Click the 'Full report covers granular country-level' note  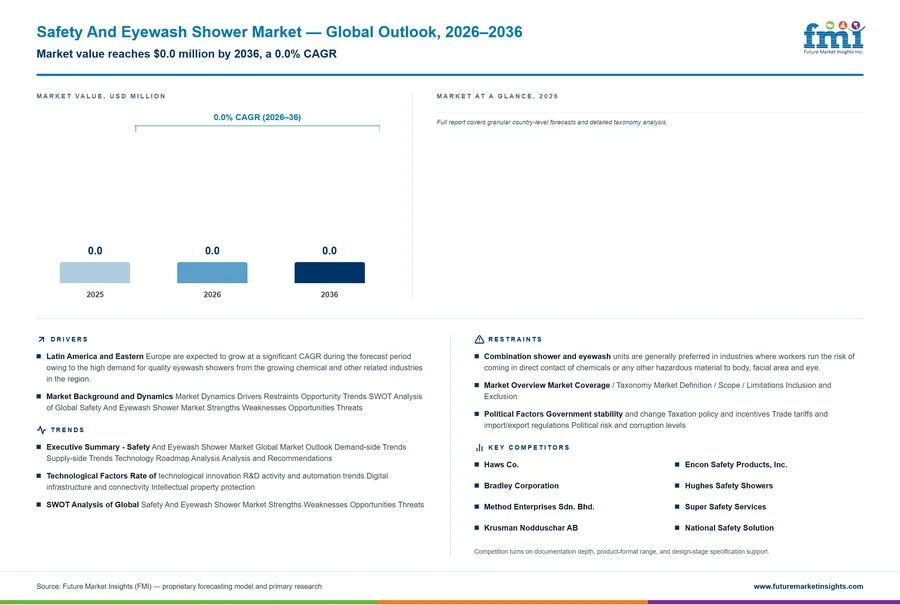552,122
